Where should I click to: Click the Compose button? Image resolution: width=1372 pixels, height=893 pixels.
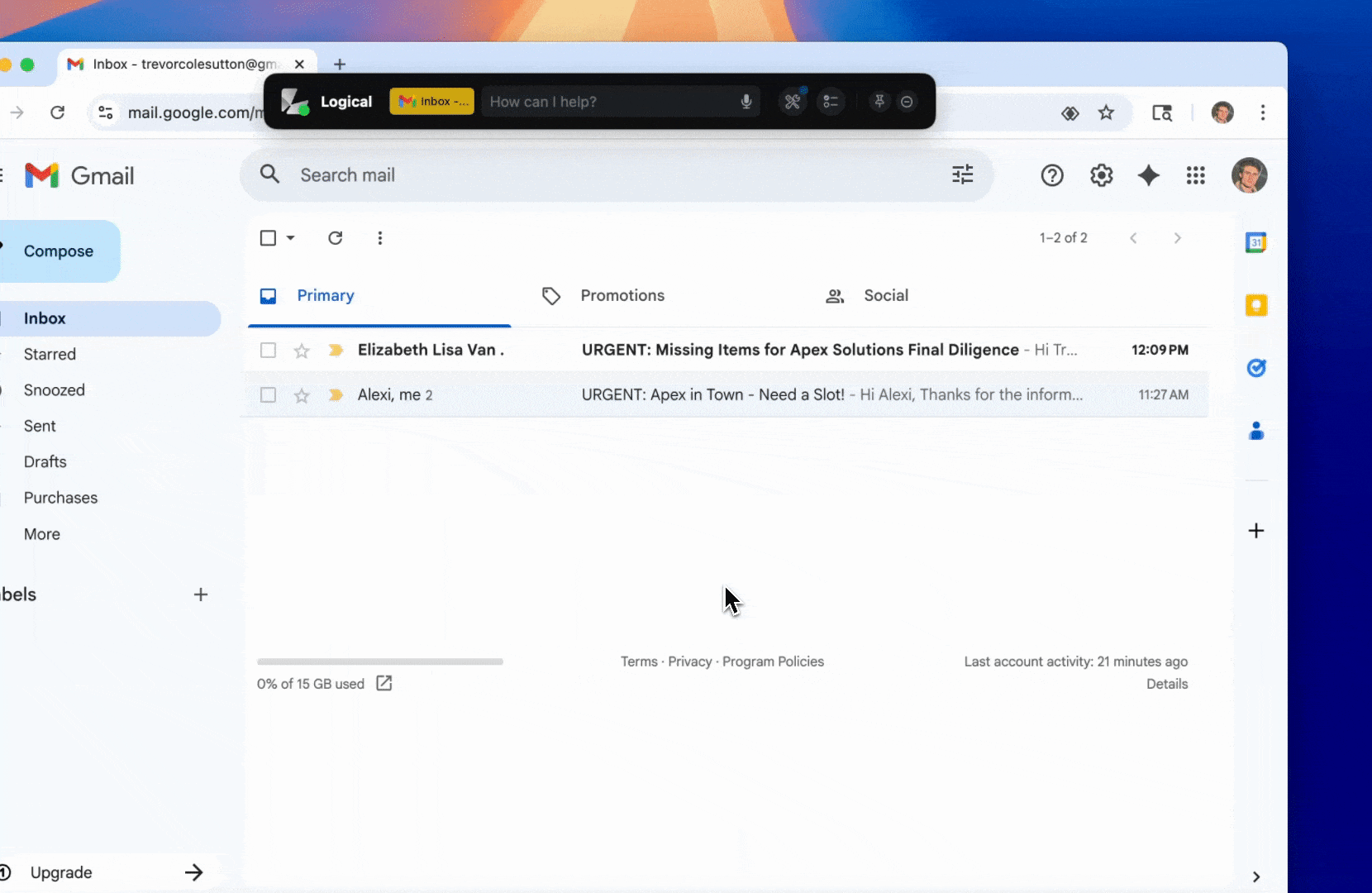point(59,251)
